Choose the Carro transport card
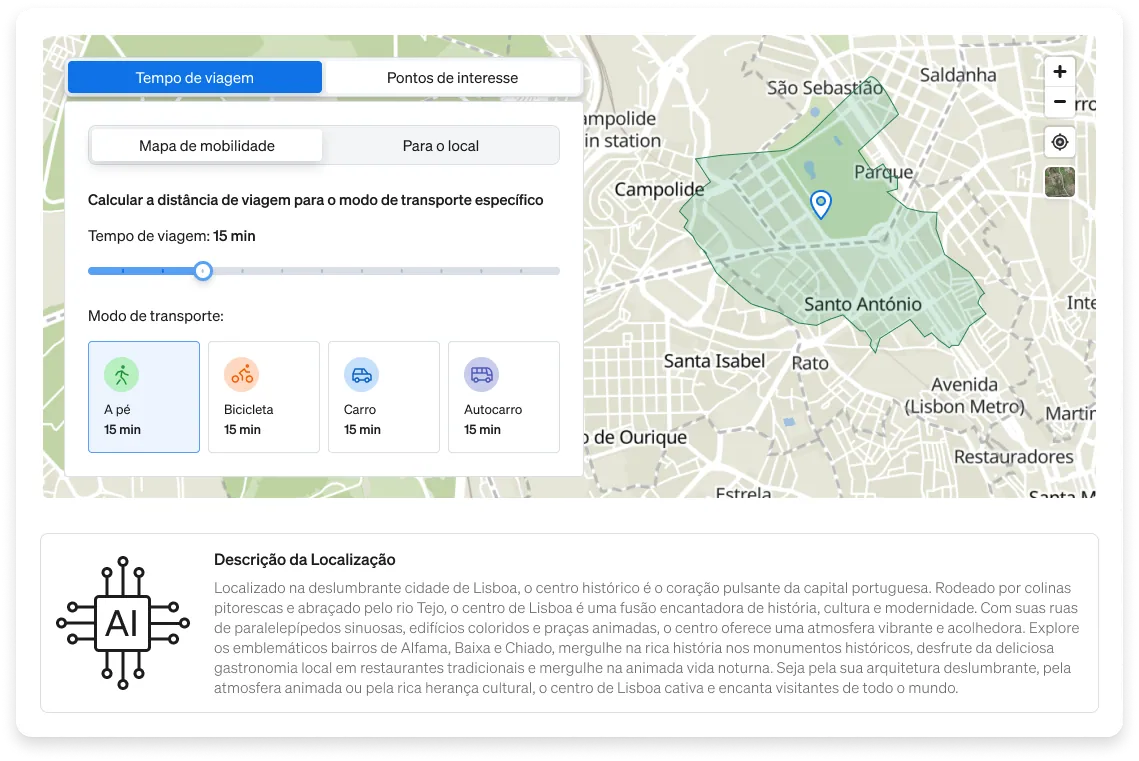The width and height of the screenshot is (1139, 761). pos(384,397)
